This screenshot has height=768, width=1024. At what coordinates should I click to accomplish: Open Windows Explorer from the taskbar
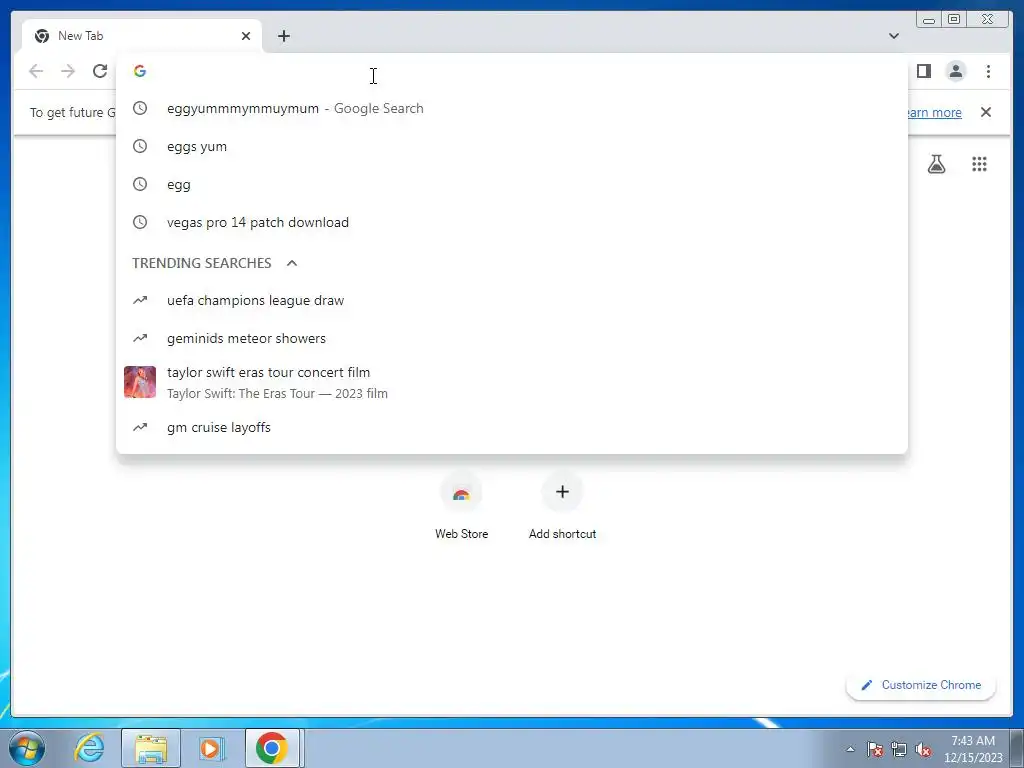151,748
